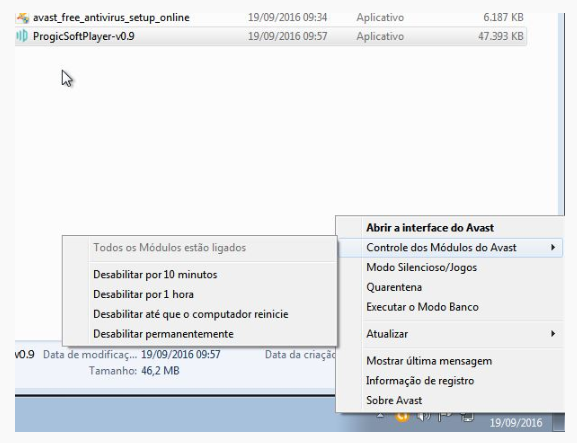
Task: Click date 19/09/2016 09:34 cell
Action: [287, 17]
